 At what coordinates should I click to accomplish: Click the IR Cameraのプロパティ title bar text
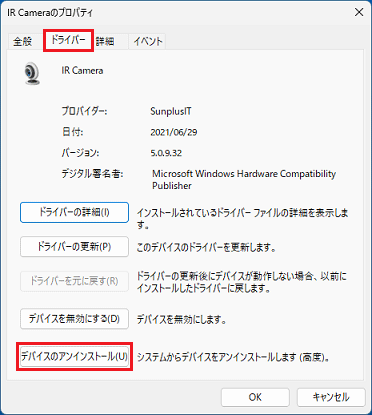coord(50,13)
